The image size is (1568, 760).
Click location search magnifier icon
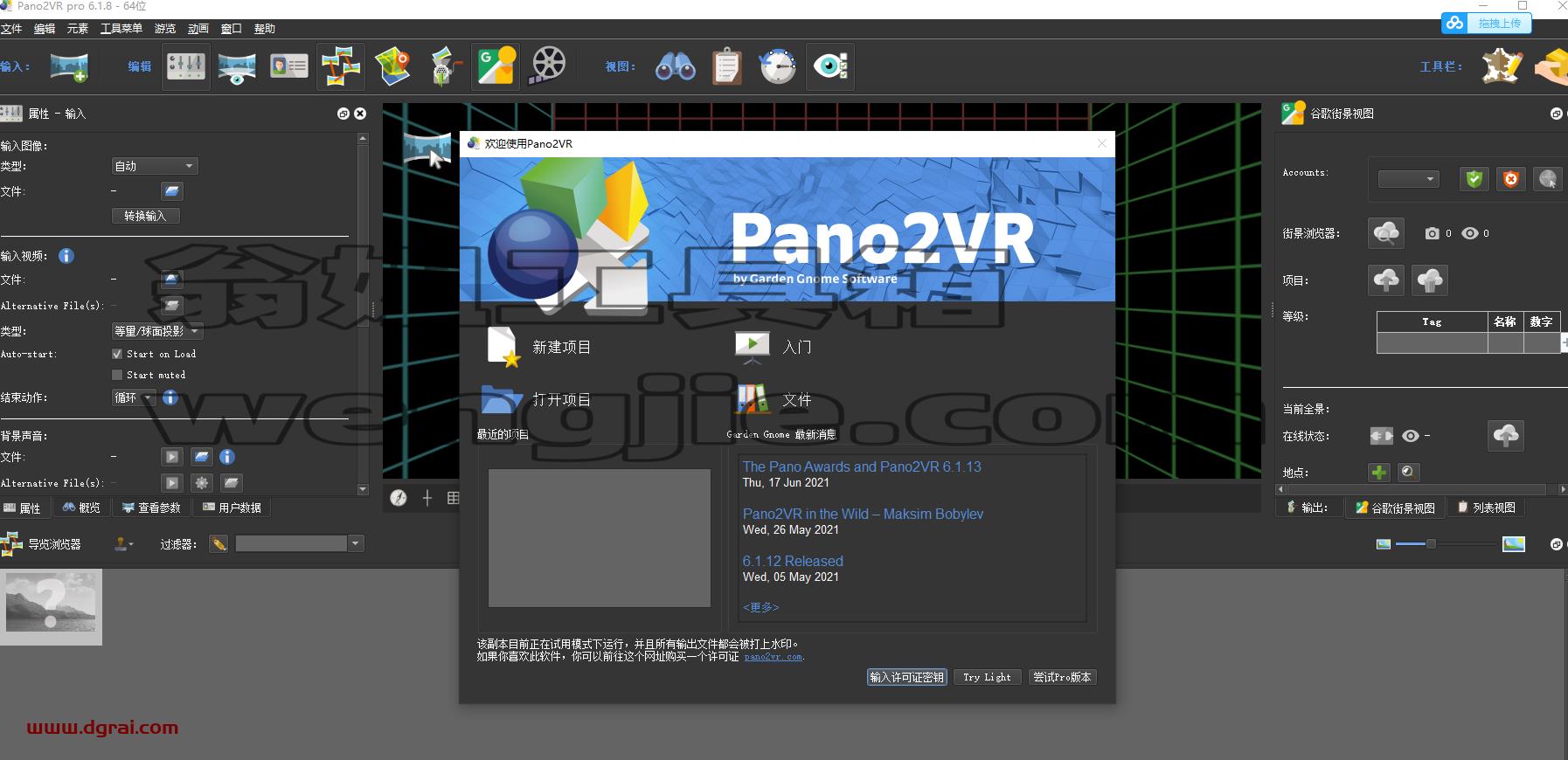[x=1408, y=473]
